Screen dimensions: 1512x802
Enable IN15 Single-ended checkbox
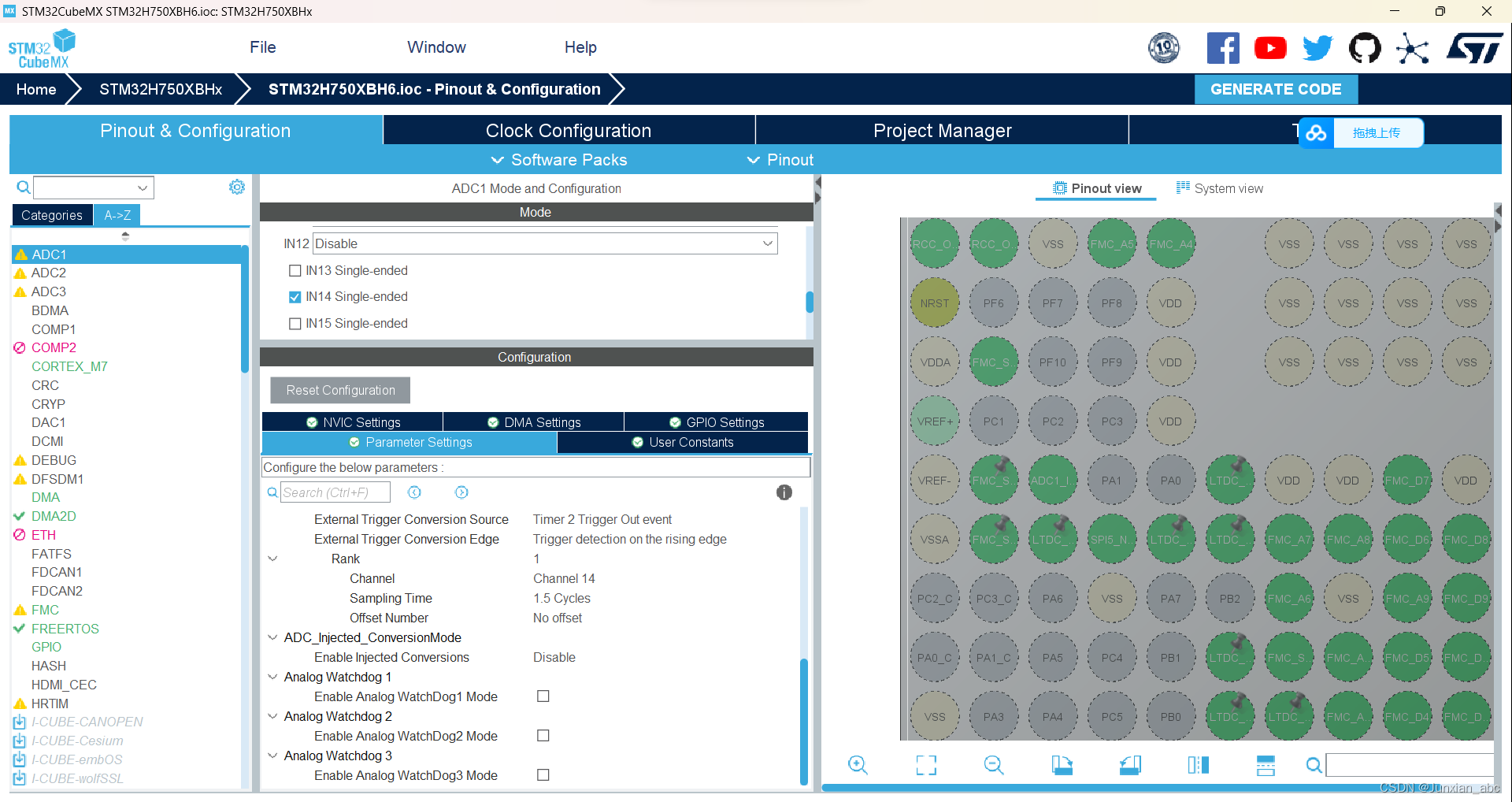pyautogui.click(x=295, y=324)
